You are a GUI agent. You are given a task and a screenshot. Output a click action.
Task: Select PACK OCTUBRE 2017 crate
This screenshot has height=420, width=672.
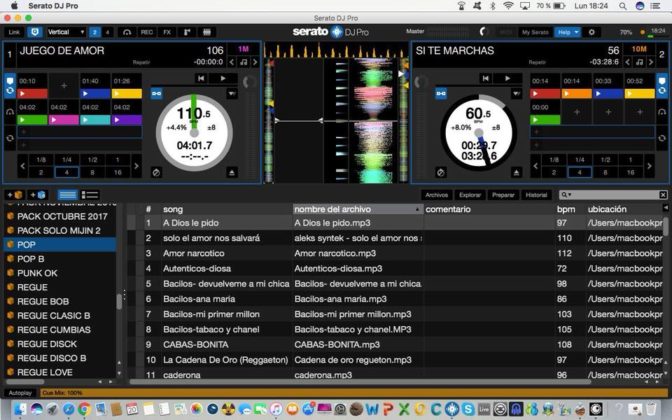click(x=60, y=216)
